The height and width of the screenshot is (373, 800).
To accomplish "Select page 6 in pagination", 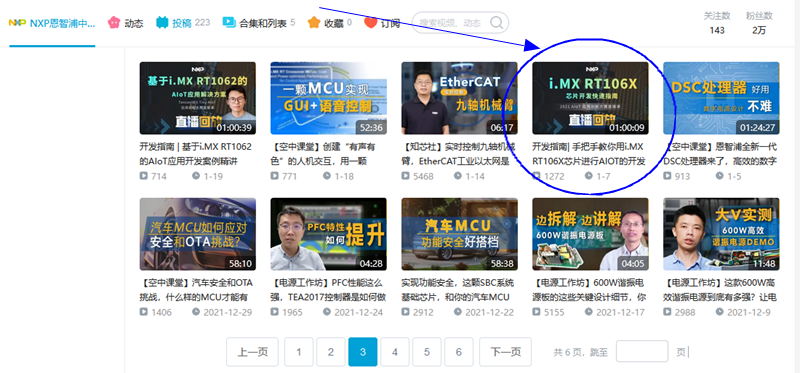I will pos(459,352).
